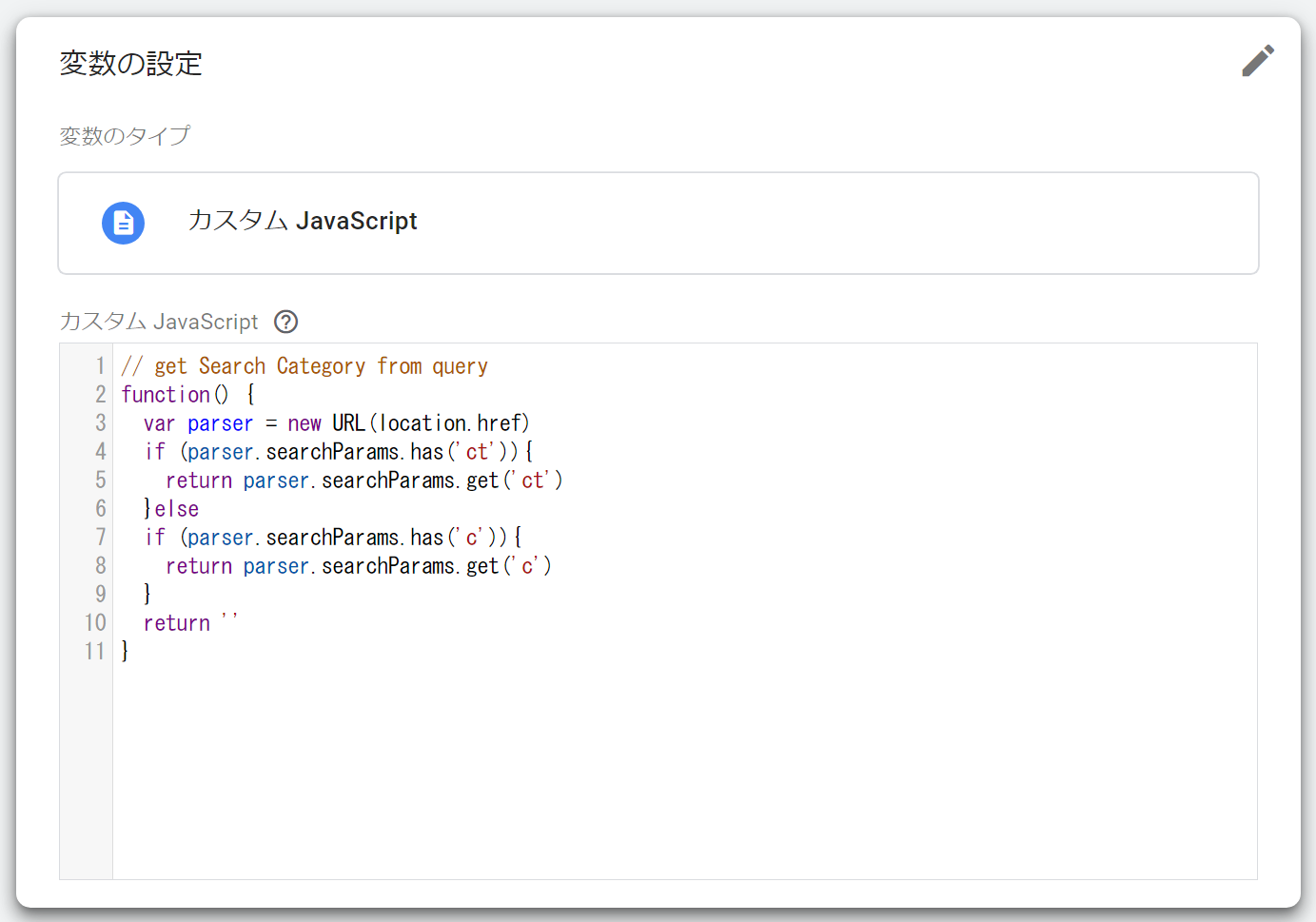The height and width of the screenshot is (922, 1316).
Task: Click the '}else' code line
Action: [x=171, y=509]
